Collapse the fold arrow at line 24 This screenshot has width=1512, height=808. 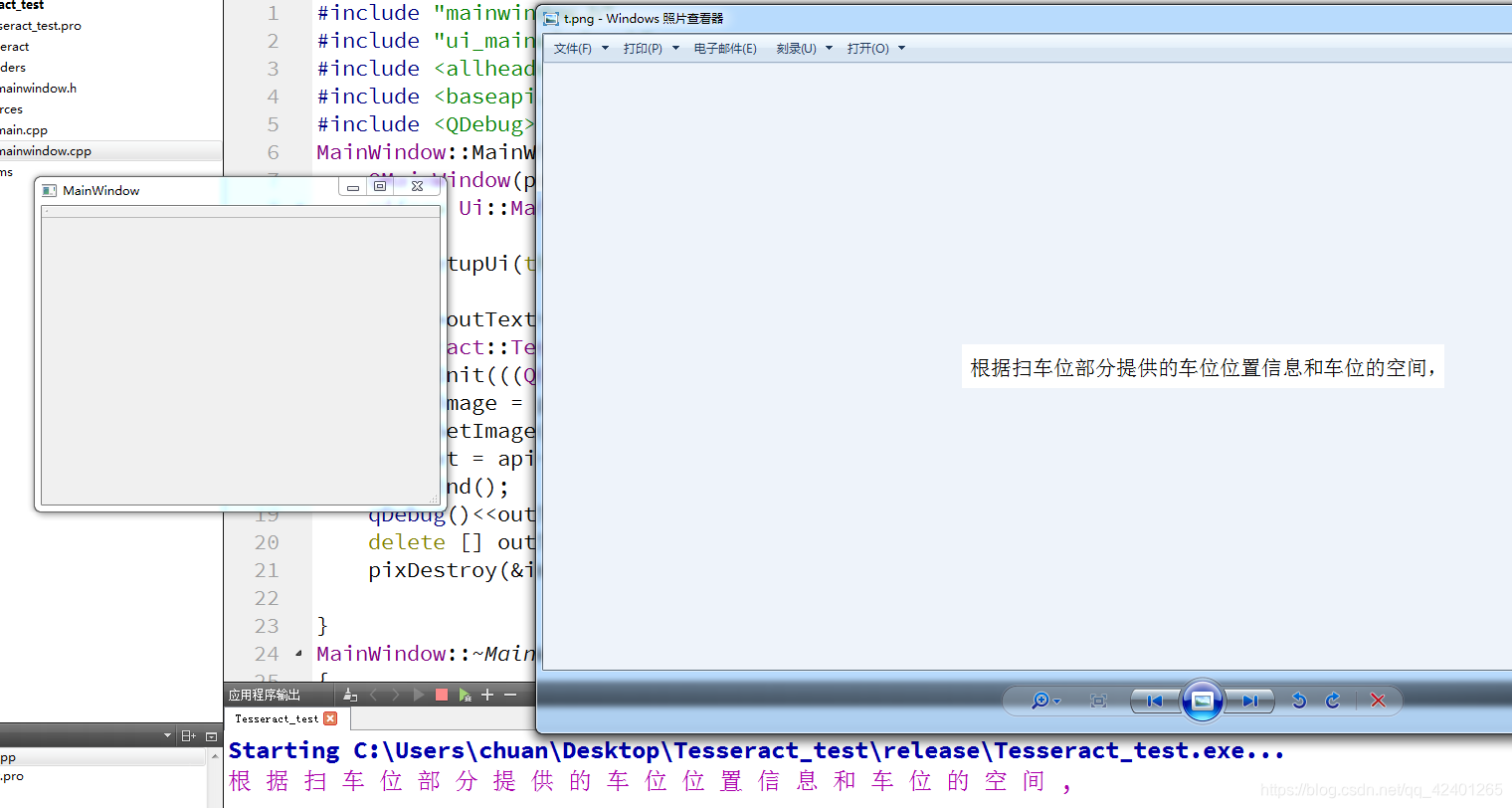299,654
